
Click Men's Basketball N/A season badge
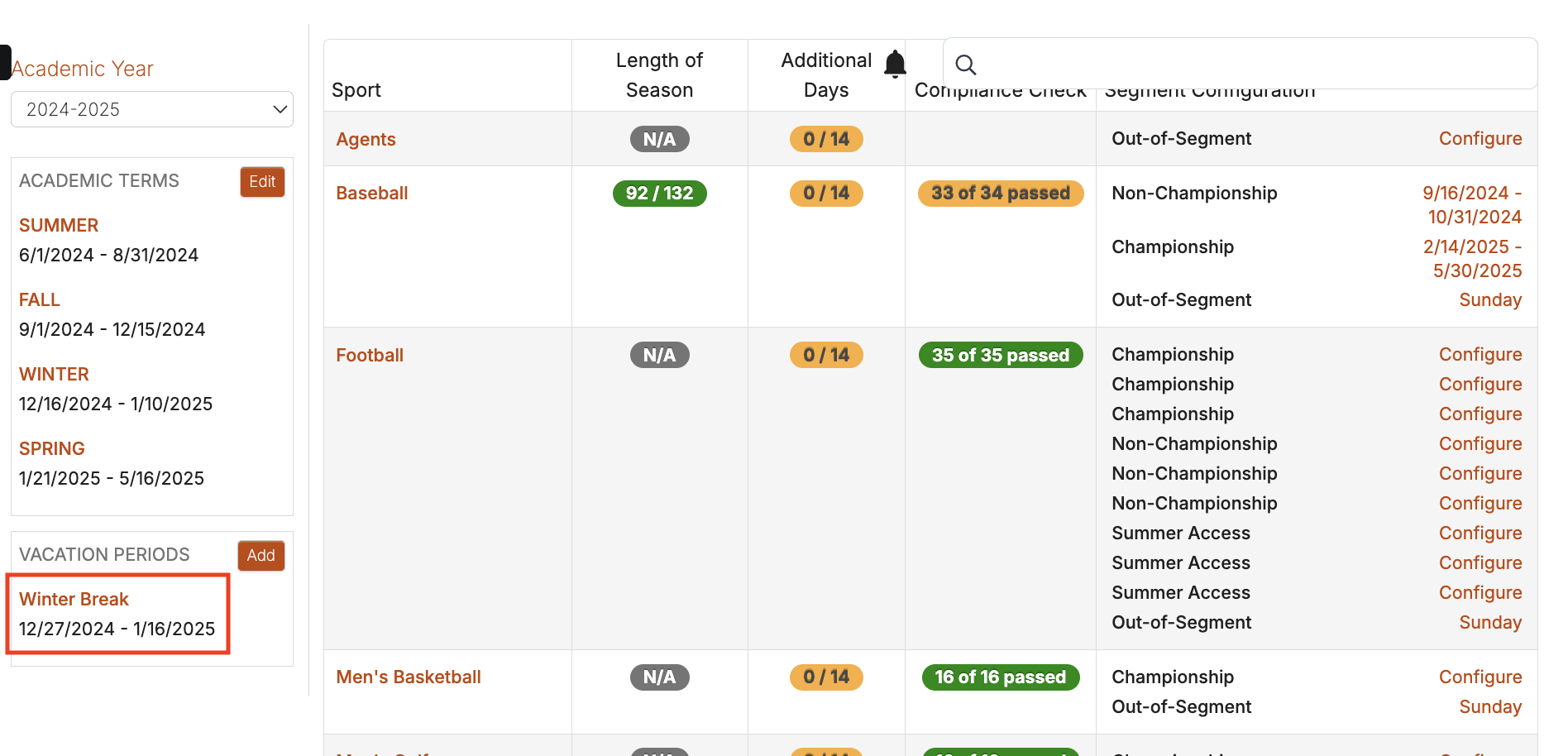click(x=659, y=677)
